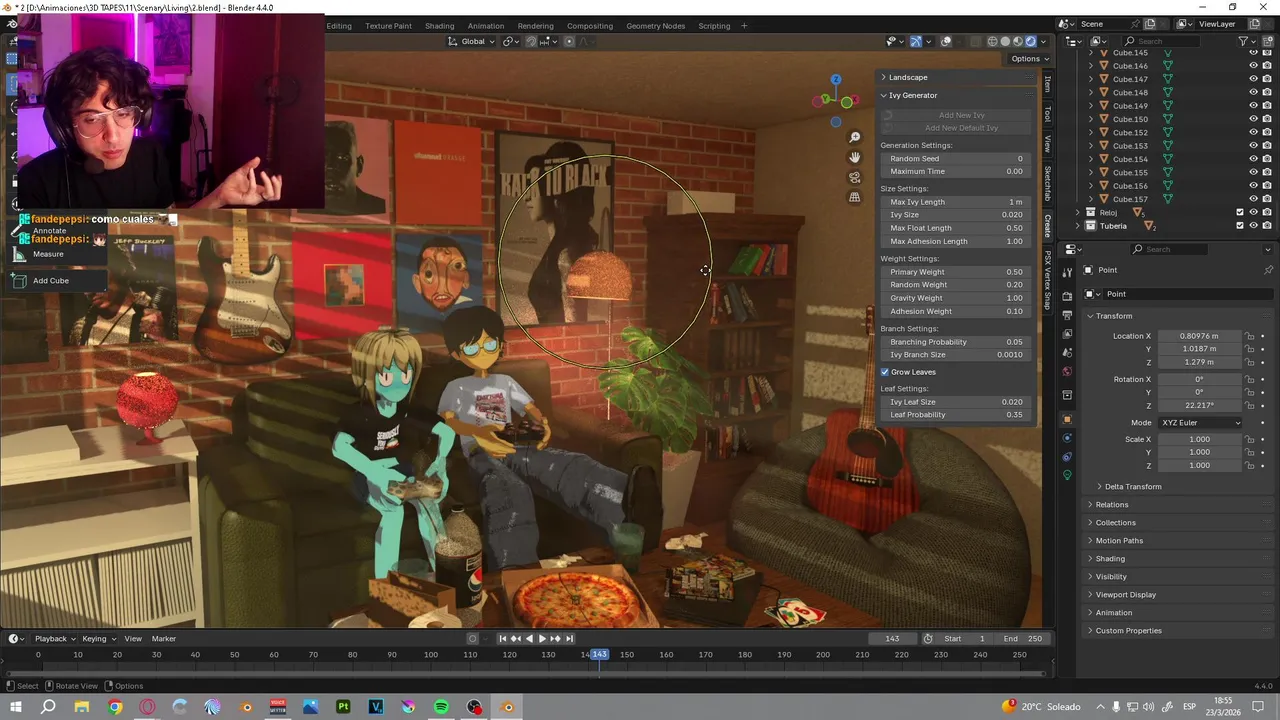Screen dimensions: 1280x720
Task: Select material preview viewport shading
Action: (x=1018, y=41)
